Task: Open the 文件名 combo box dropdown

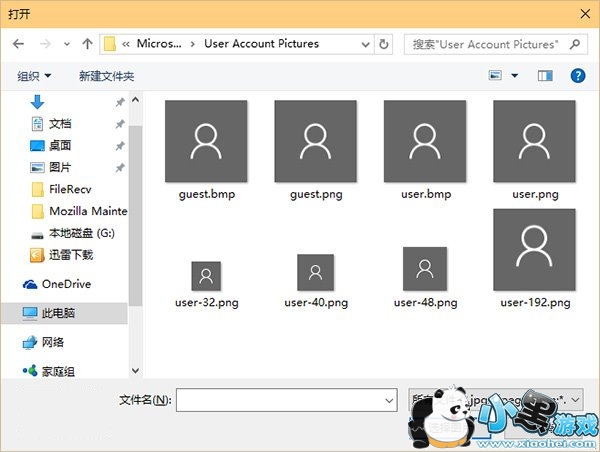Action: [x=389, y=400]
